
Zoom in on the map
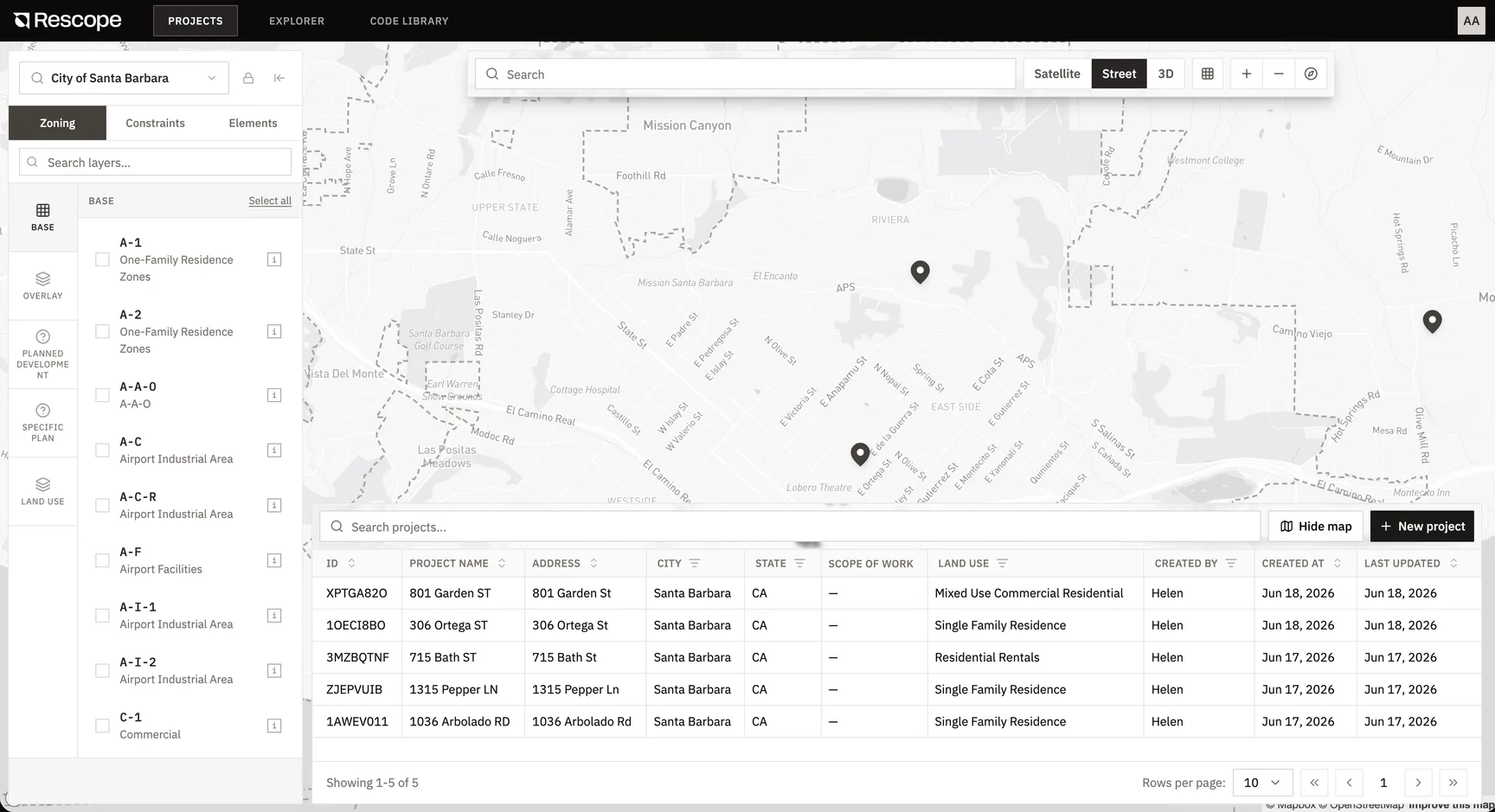coord(1246,74)
